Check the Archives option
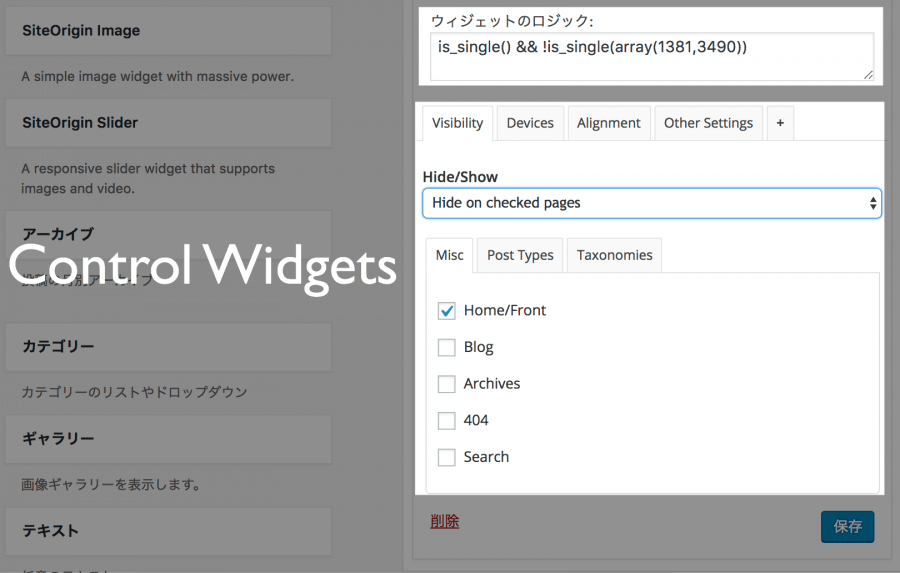 pyautogui.click(x=447, y=384)
